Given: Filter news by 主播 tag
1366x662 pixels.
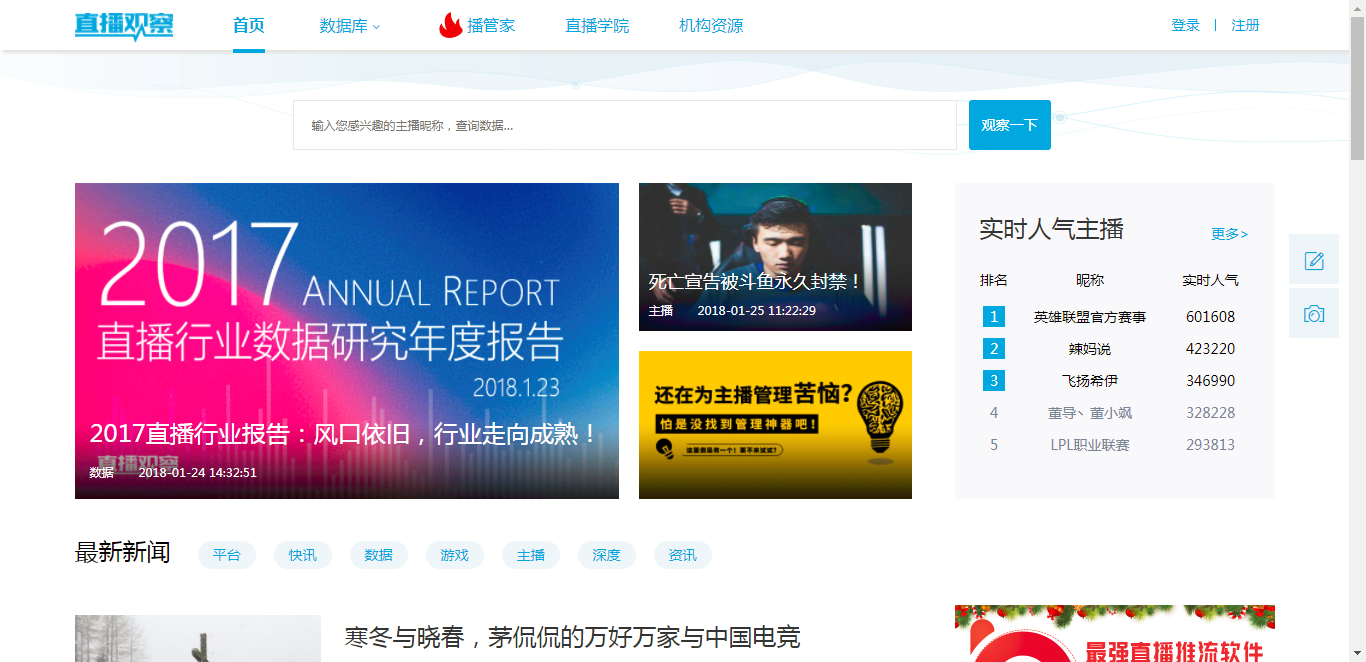Looking at the screenshot, I should click(x=531, y=555).
